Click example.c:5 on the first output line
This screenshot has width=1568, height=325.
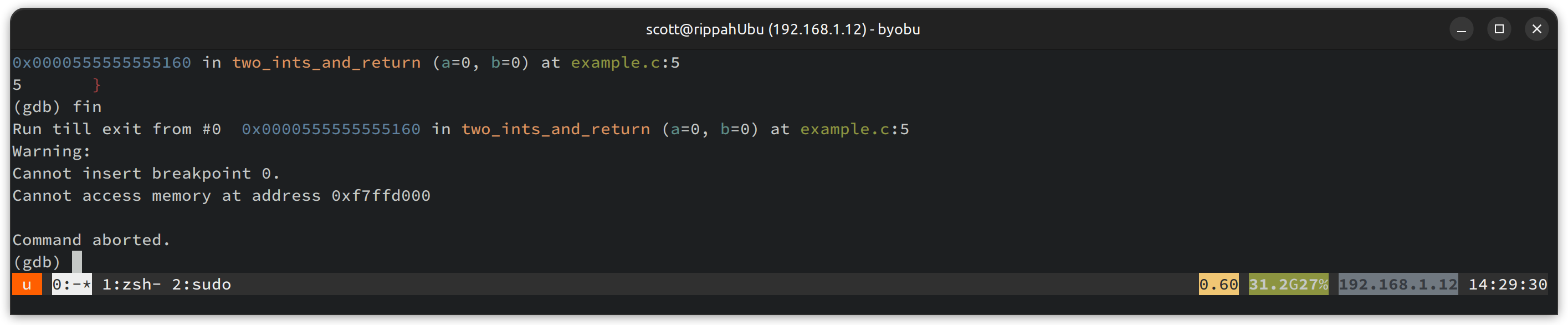(624, 63)
